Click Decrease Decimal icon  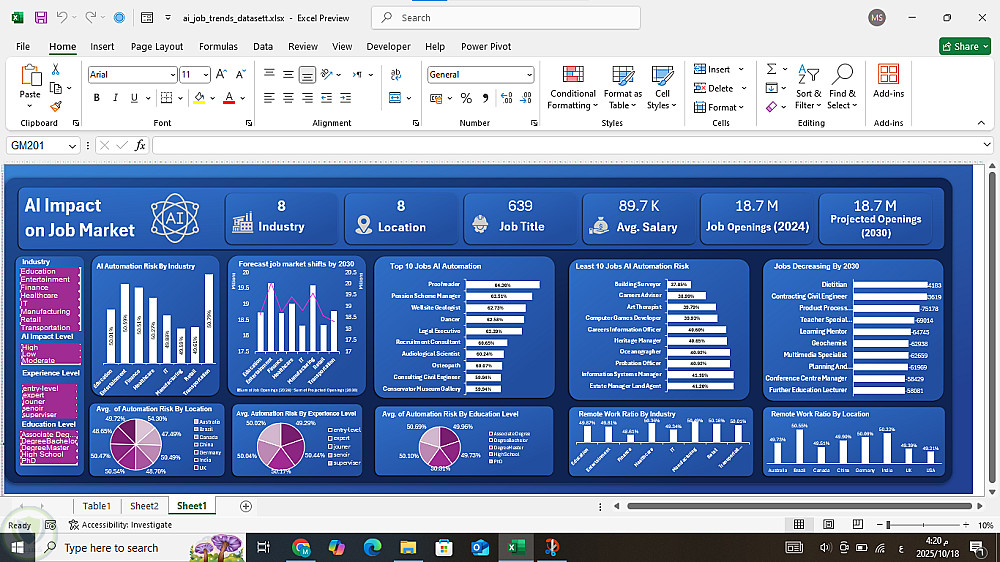pyautogui.click(x=526, y=98)
